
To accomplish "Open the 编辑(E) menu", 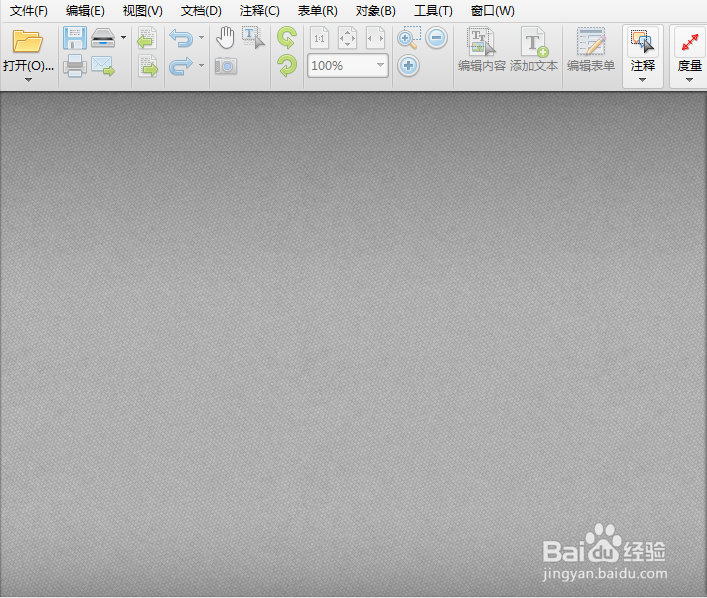I will pos(85,11).
